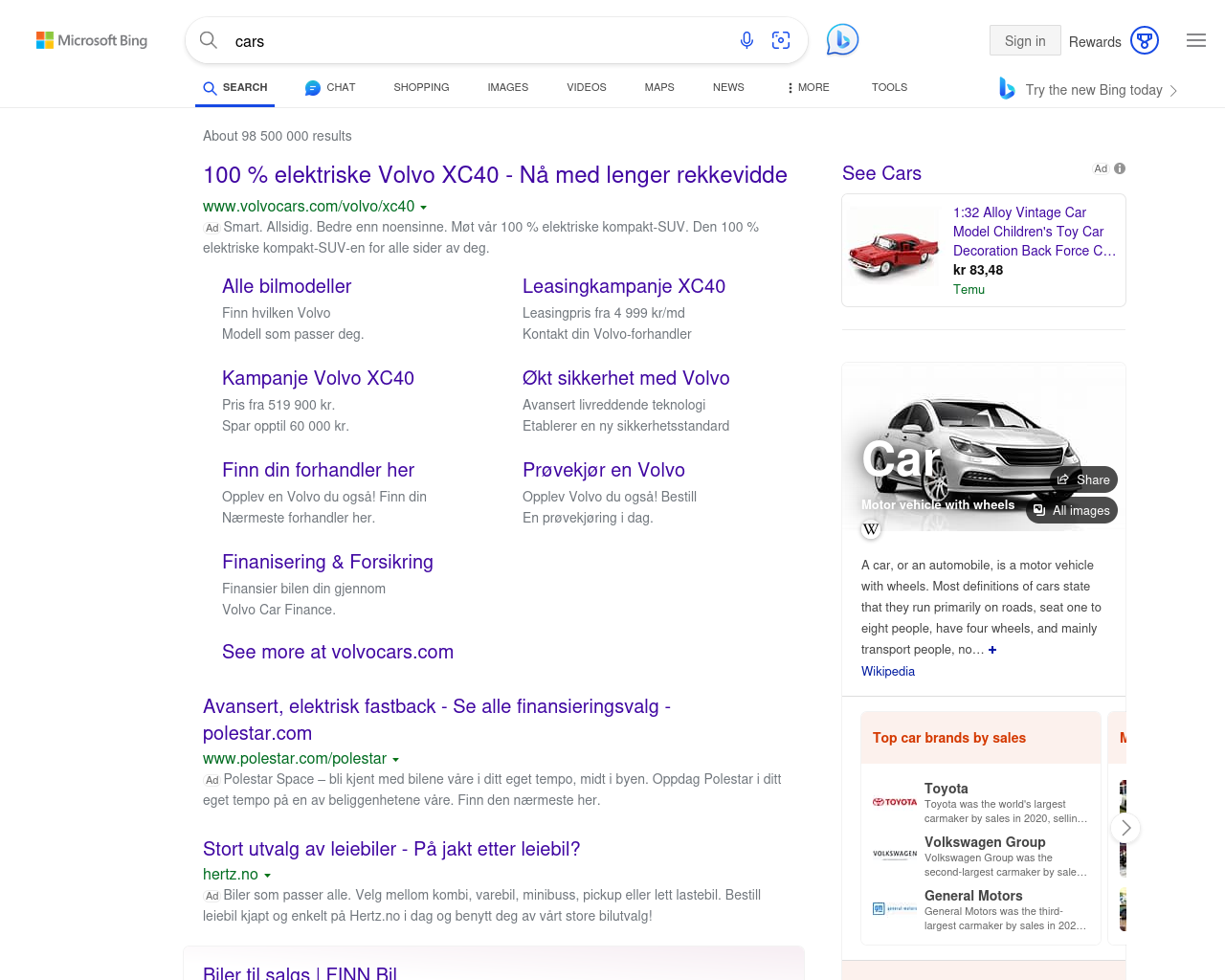Screen dimensions: 1225x980
Task: Open Leasingkampanje XC40 sitelink
Action: [x=624, y=286]
